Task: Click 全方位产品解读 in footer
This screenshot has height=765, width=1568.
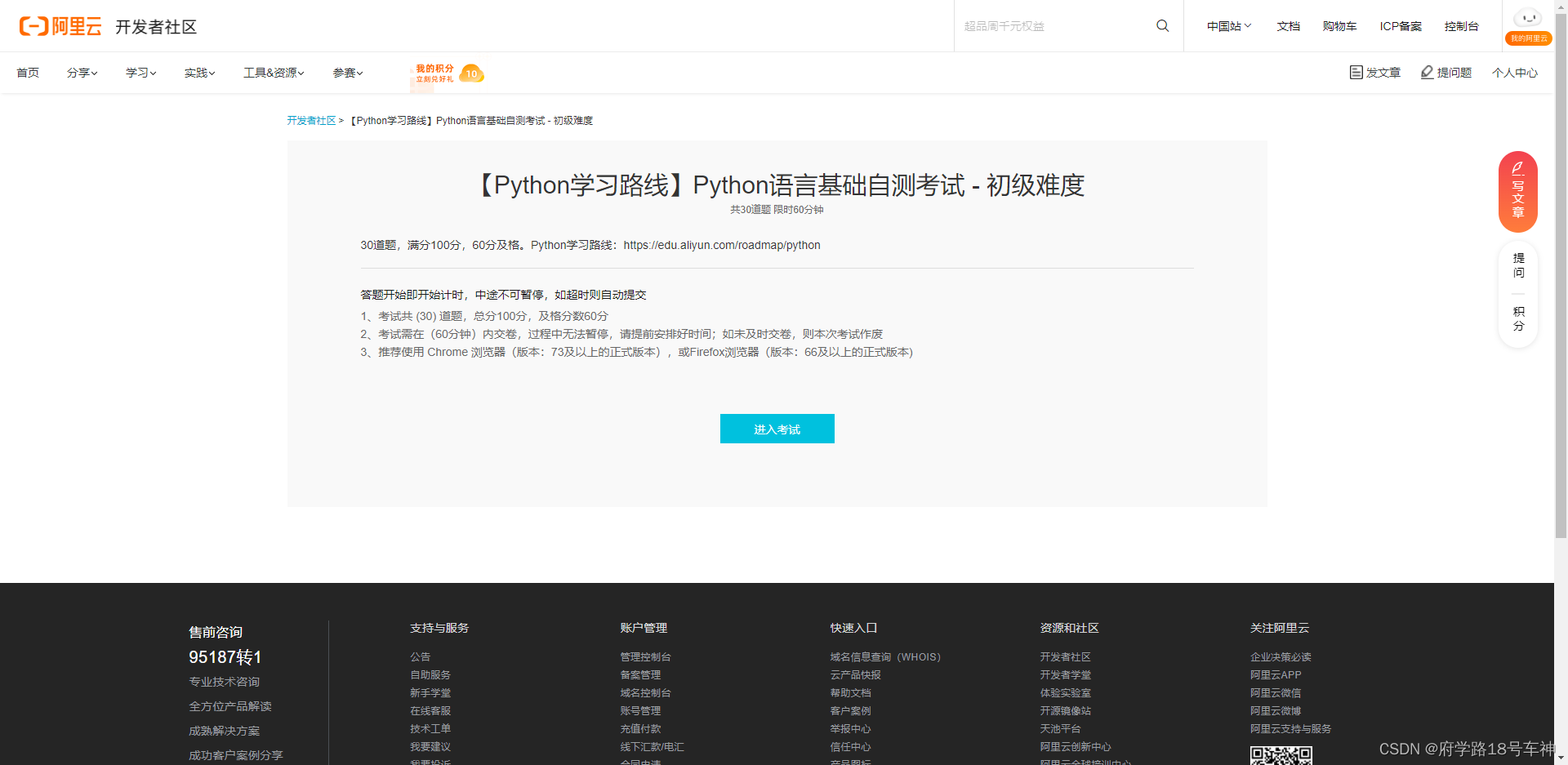Action: point(230,706)
